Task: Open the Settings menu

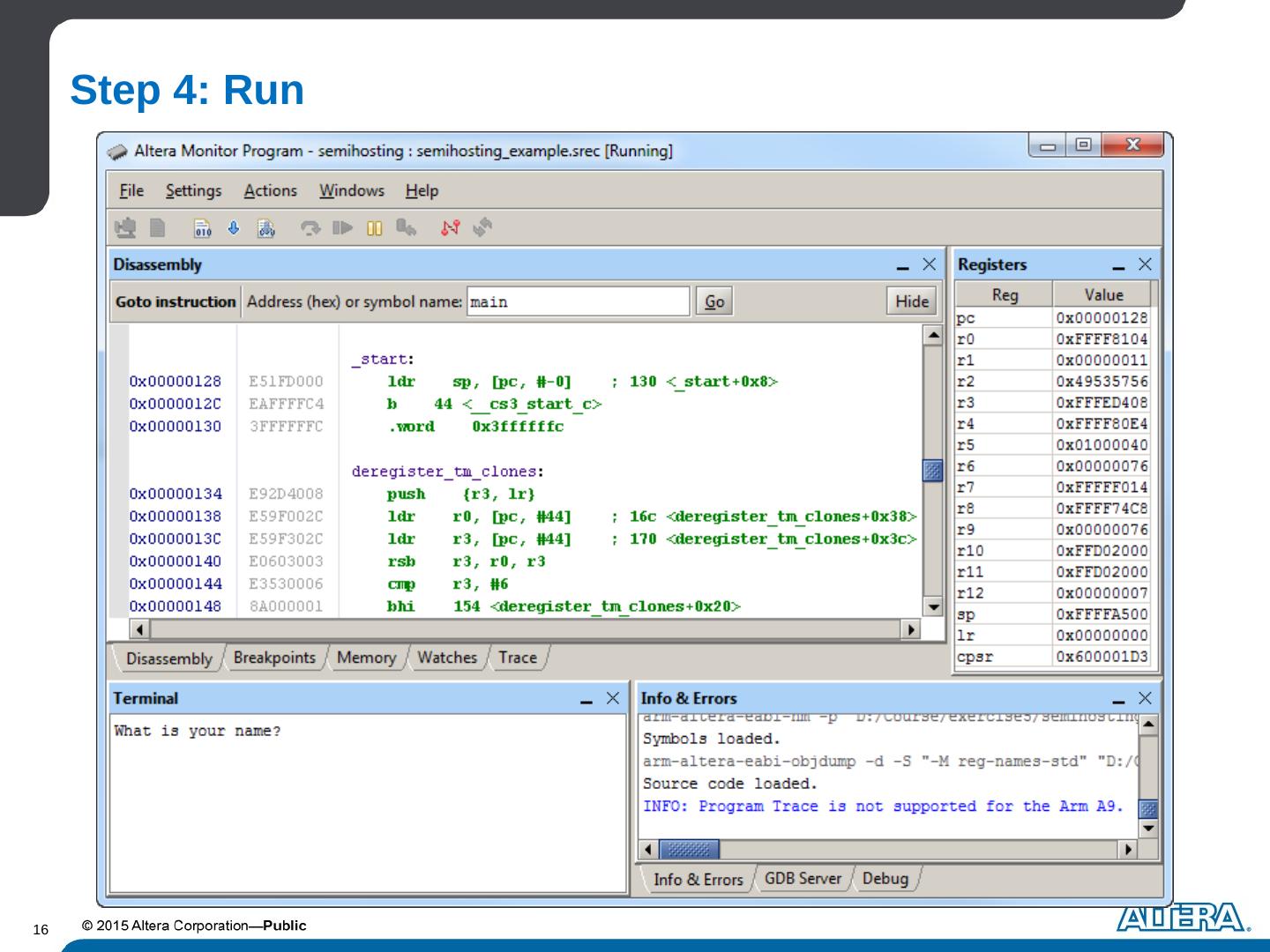Action: [193, 190]
